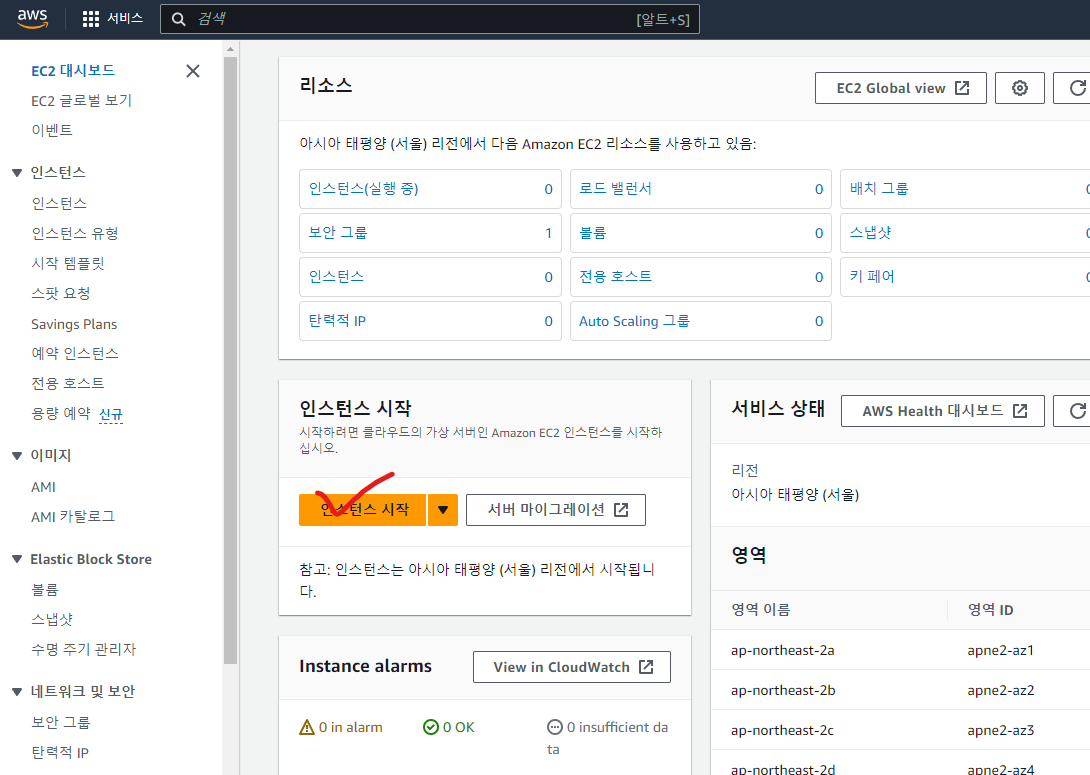Click the orange launch instance button
This screenshot has width=1090, height=775.
point(362,509)
